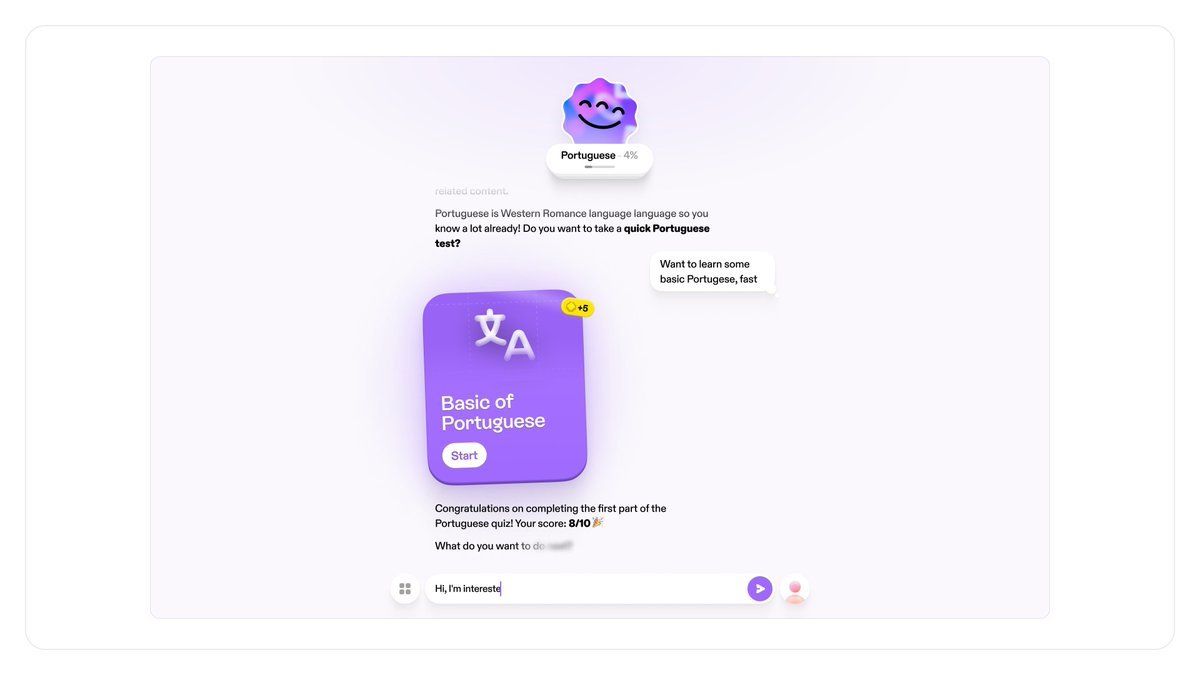Click the 4% progress percentage
This screenshot has width=1200, height=675.
[x=630, y=156]
